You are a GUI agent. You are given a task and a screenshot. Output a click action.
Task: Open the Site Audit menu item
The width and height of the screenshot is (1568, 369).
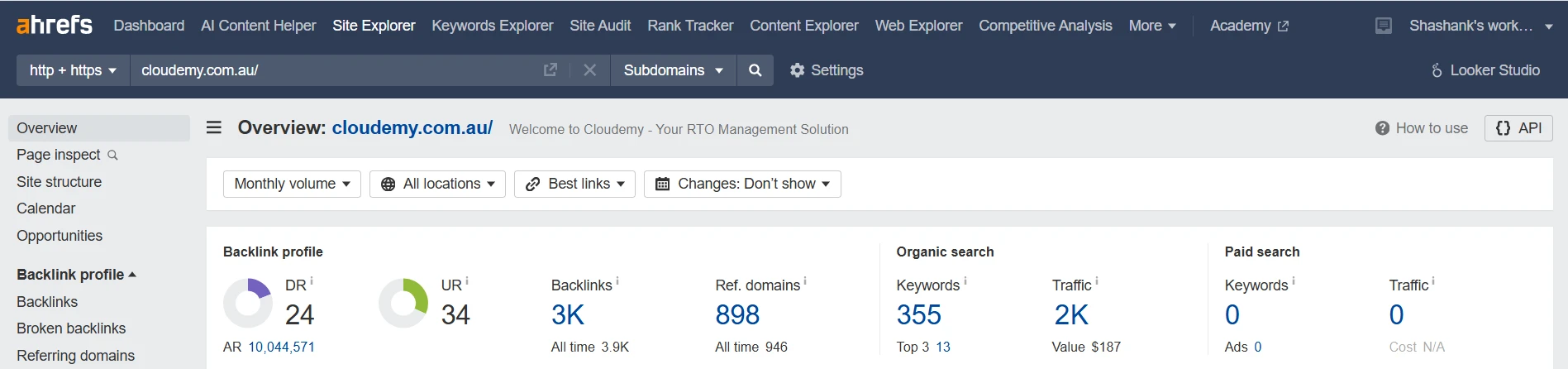click(600, 26)
